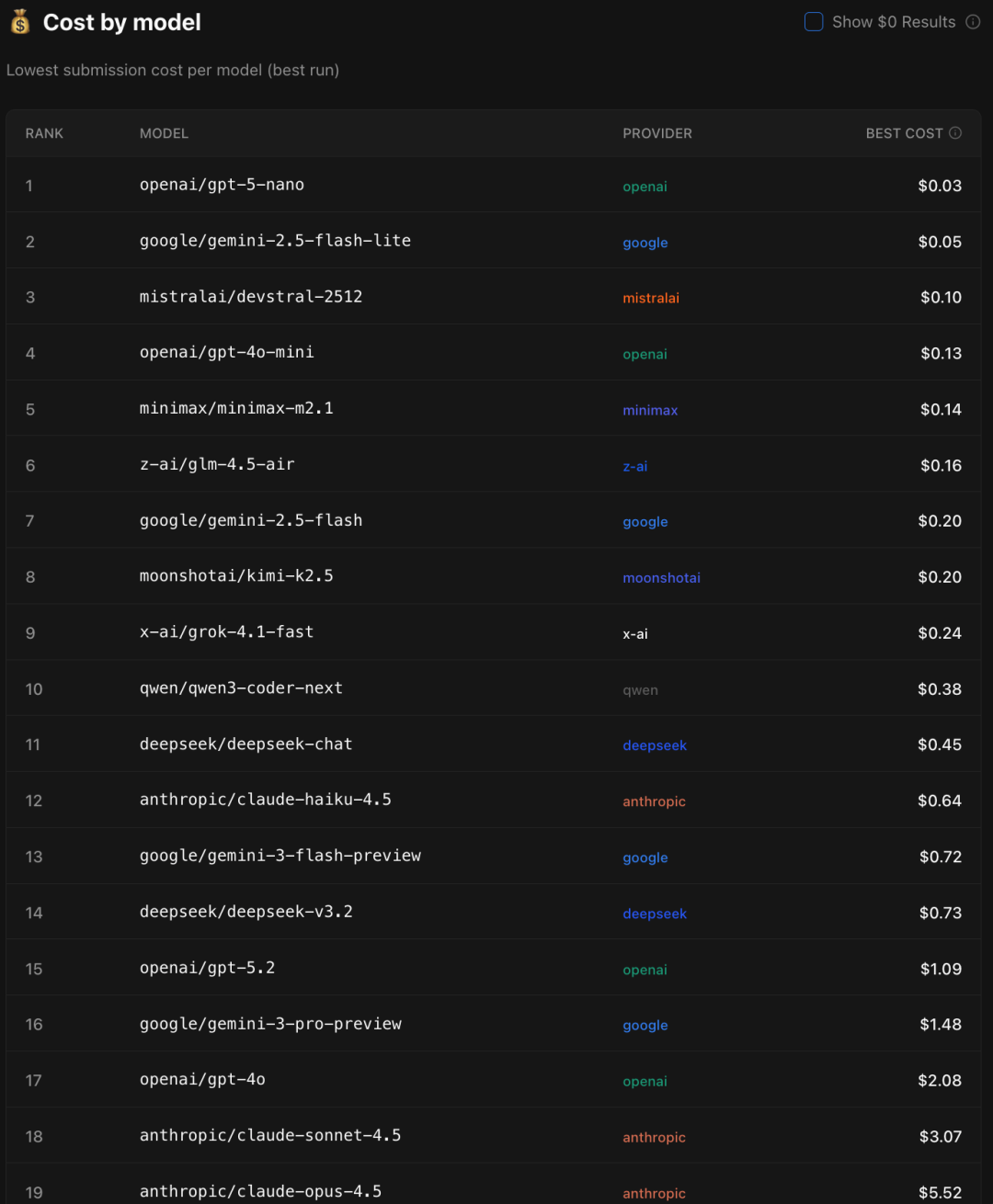Image resolution: width=993 pixels, height=1204 pixels.
Task: Toggle the Show $0 Results checkbox
Action: pyautogui.click(x=813, y=21)
